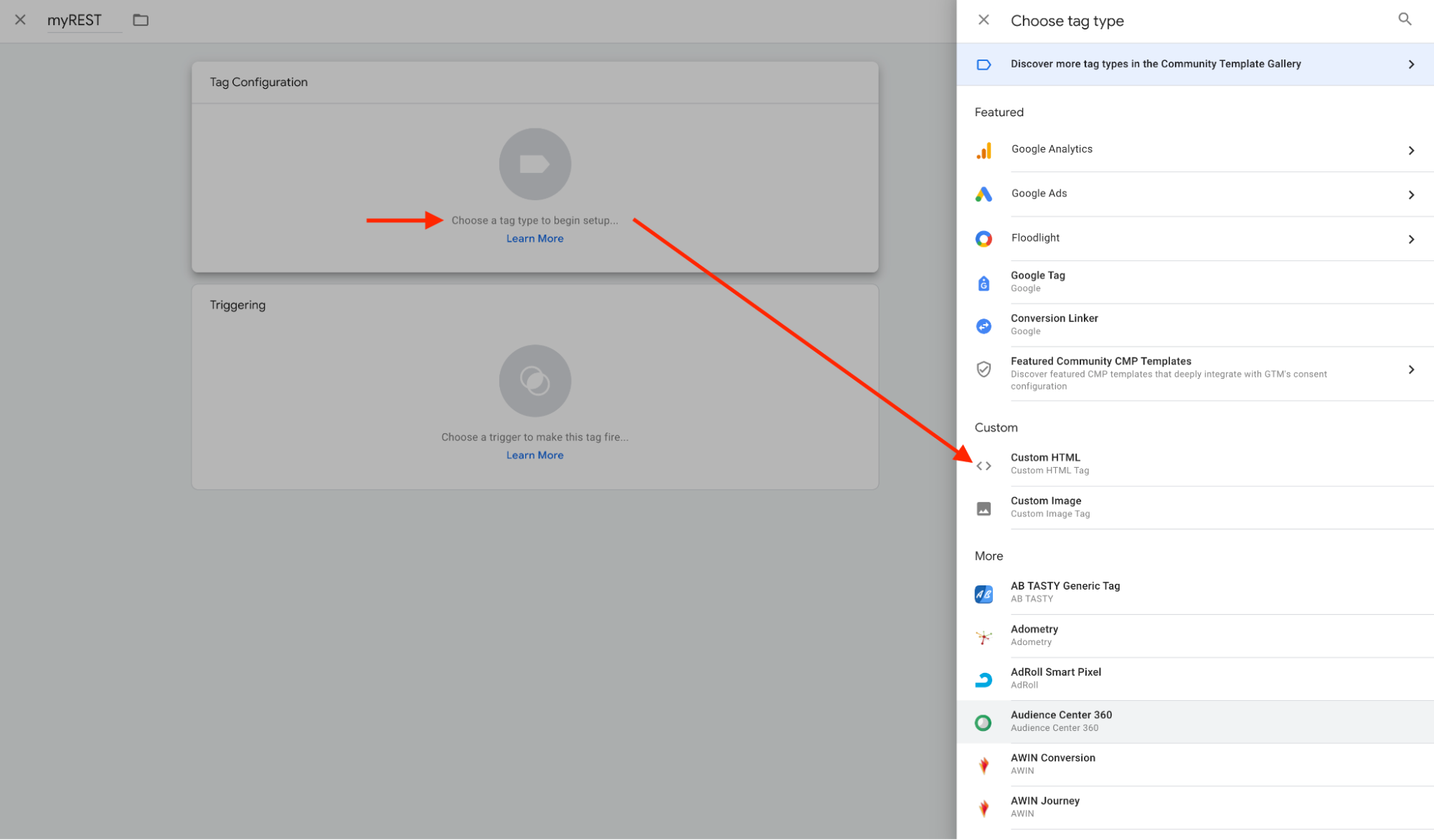Click the Custom Image picture icon

point(983,509)
